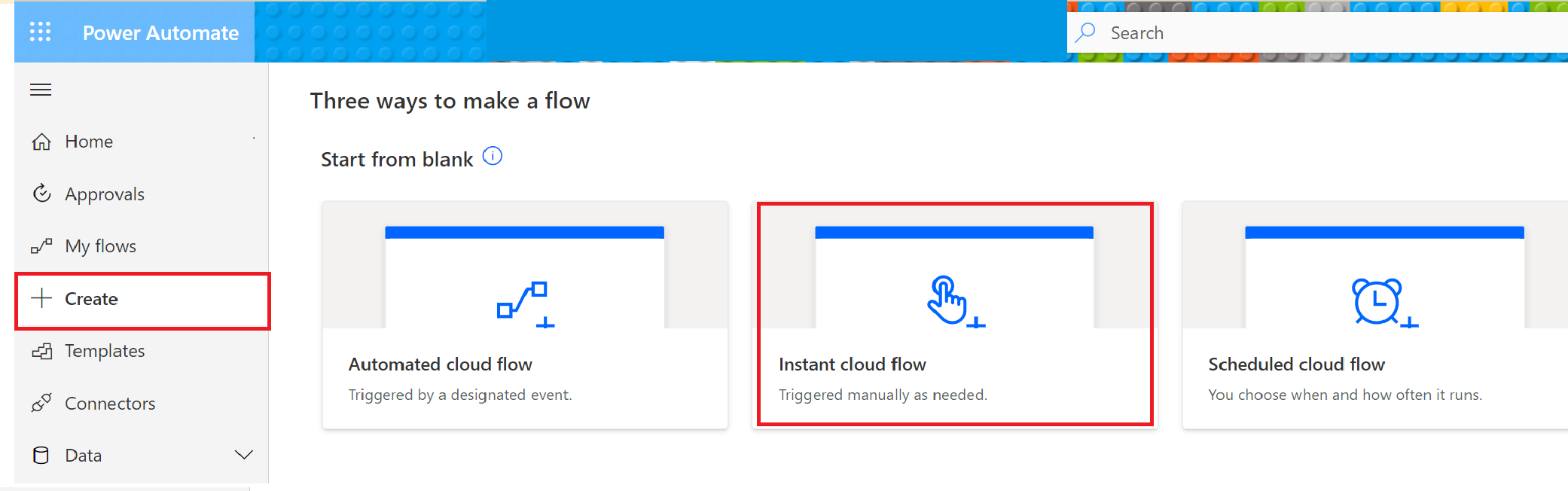Image resolution: width=1568 pixels, height=491 pixels.
Task: Click the Data label in sidebar
Action: (x=84, y=456)
